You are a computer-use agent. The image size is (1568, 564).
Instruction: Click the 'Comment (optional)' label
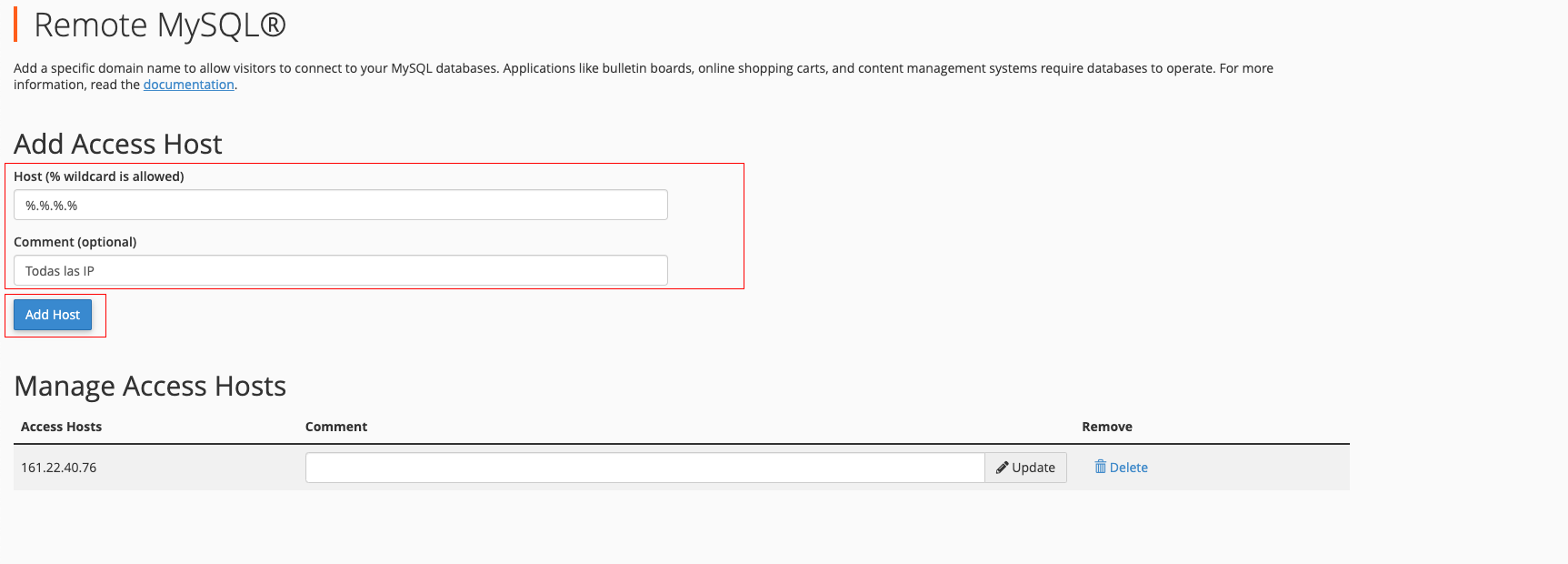[x=75, y=242]
